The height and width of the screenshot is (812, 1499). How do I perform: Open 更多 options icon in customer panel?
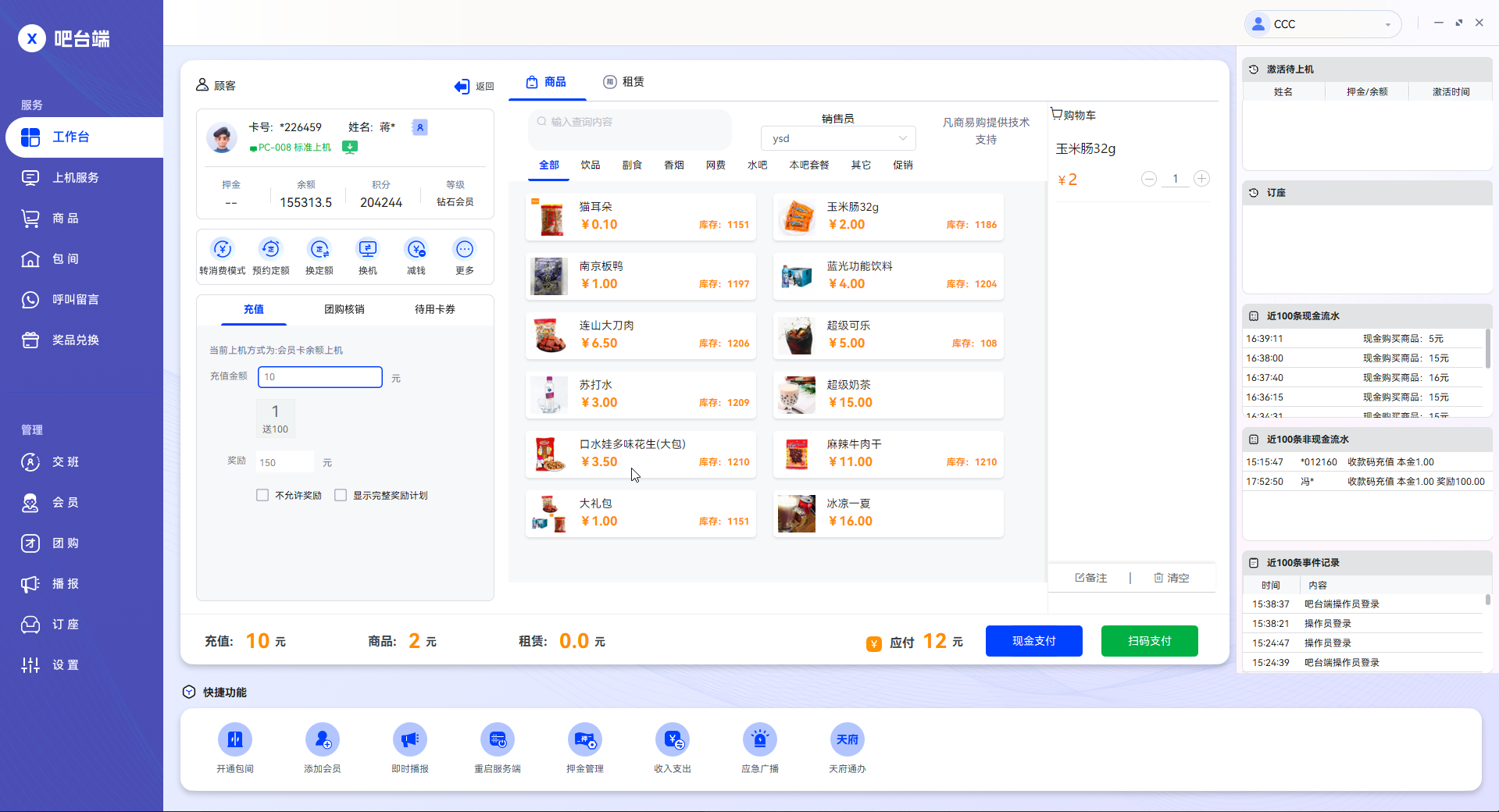465,250
